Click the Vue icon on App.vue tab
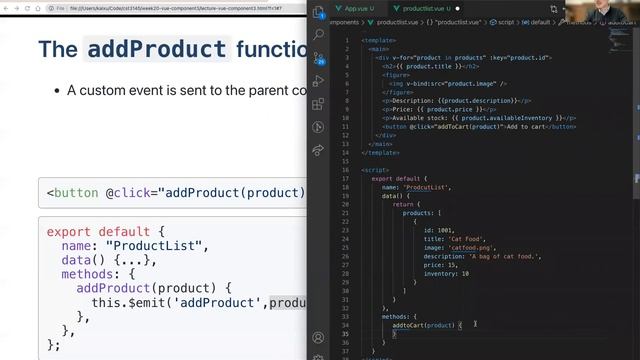The image size is (640, 360). (338, 8)
